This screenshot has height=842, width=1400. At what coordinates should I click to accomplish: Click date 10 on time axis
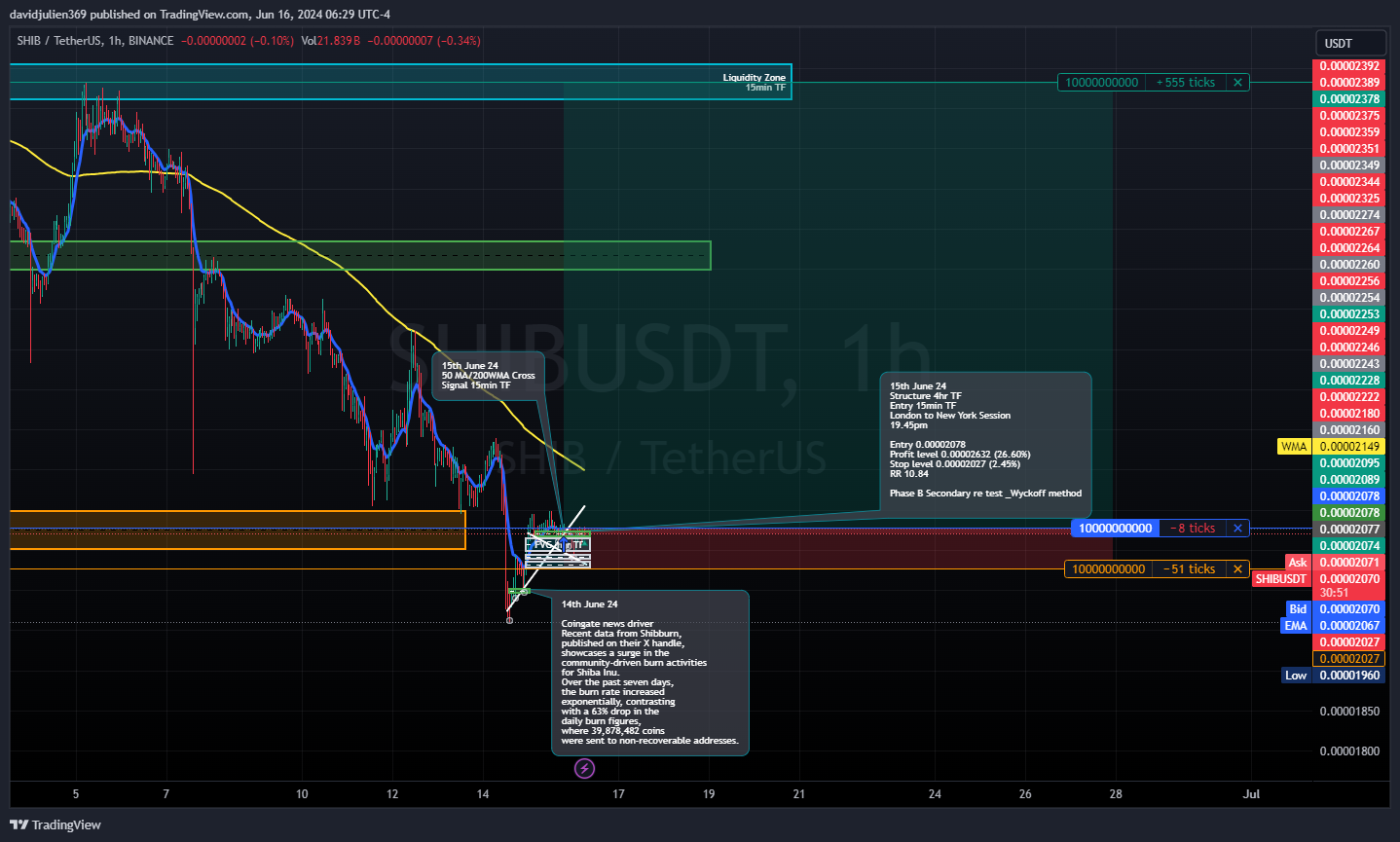[302, 794]
